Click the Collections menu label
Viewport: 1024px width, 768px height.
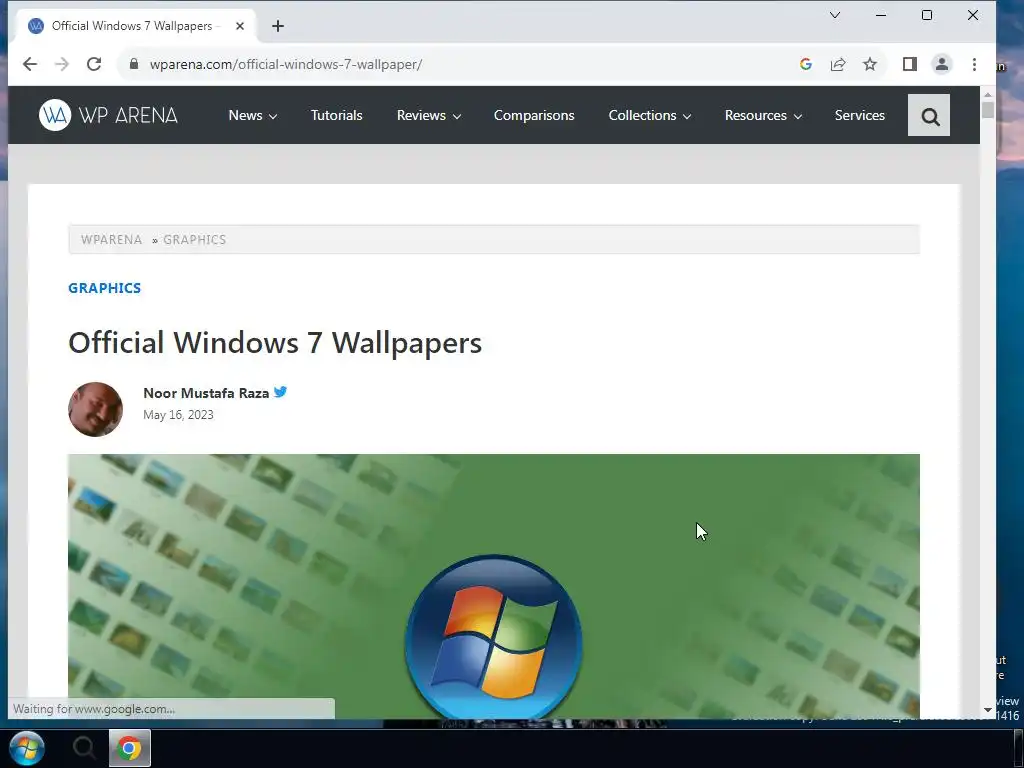click(643, 115)
